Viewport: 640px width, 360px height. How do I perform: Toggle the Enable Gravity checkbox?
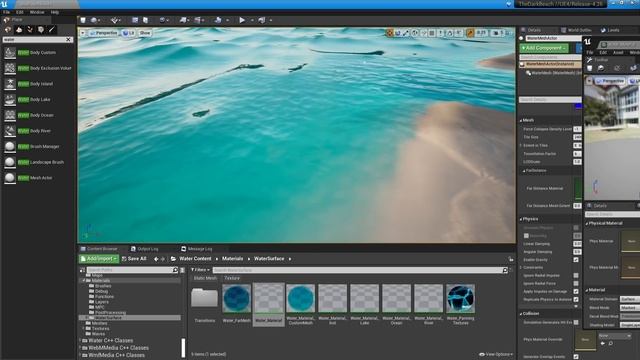pos(576,260)
